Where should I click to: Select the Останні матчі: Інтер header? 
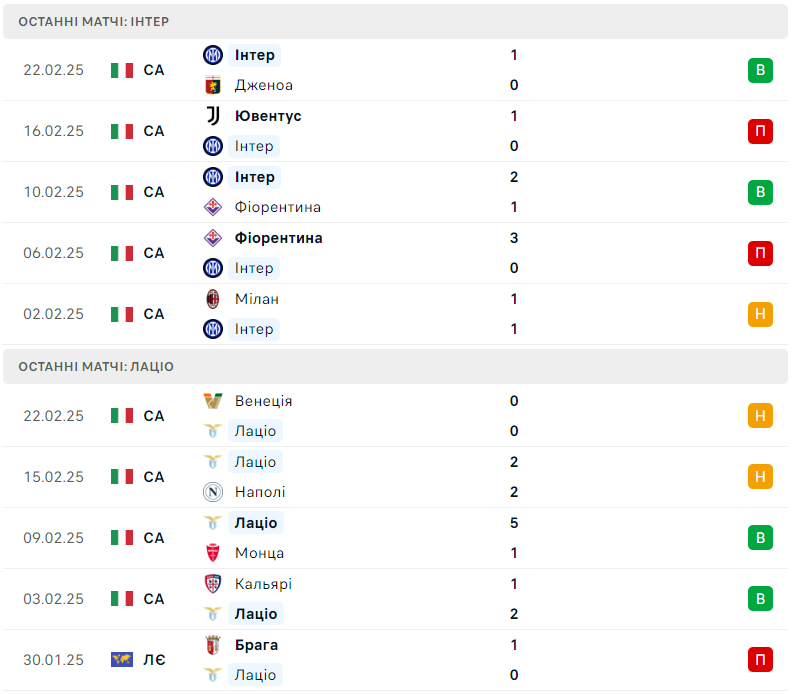94,21
